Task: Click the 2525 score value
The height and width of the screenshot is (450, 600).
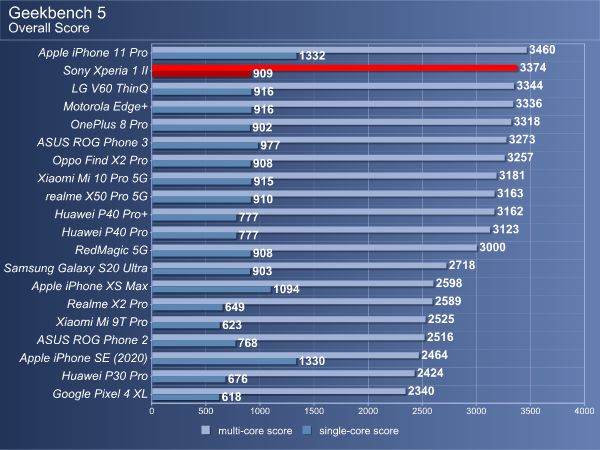Action: [x=441, y=320]
